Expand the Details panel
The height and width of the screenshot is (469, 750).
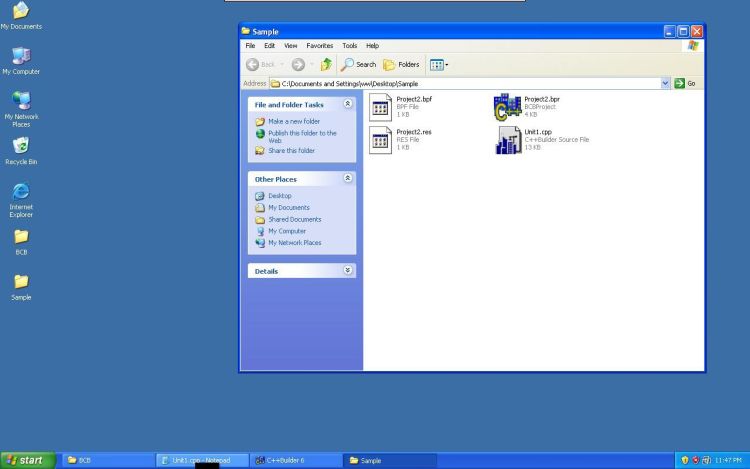(348, 270)
